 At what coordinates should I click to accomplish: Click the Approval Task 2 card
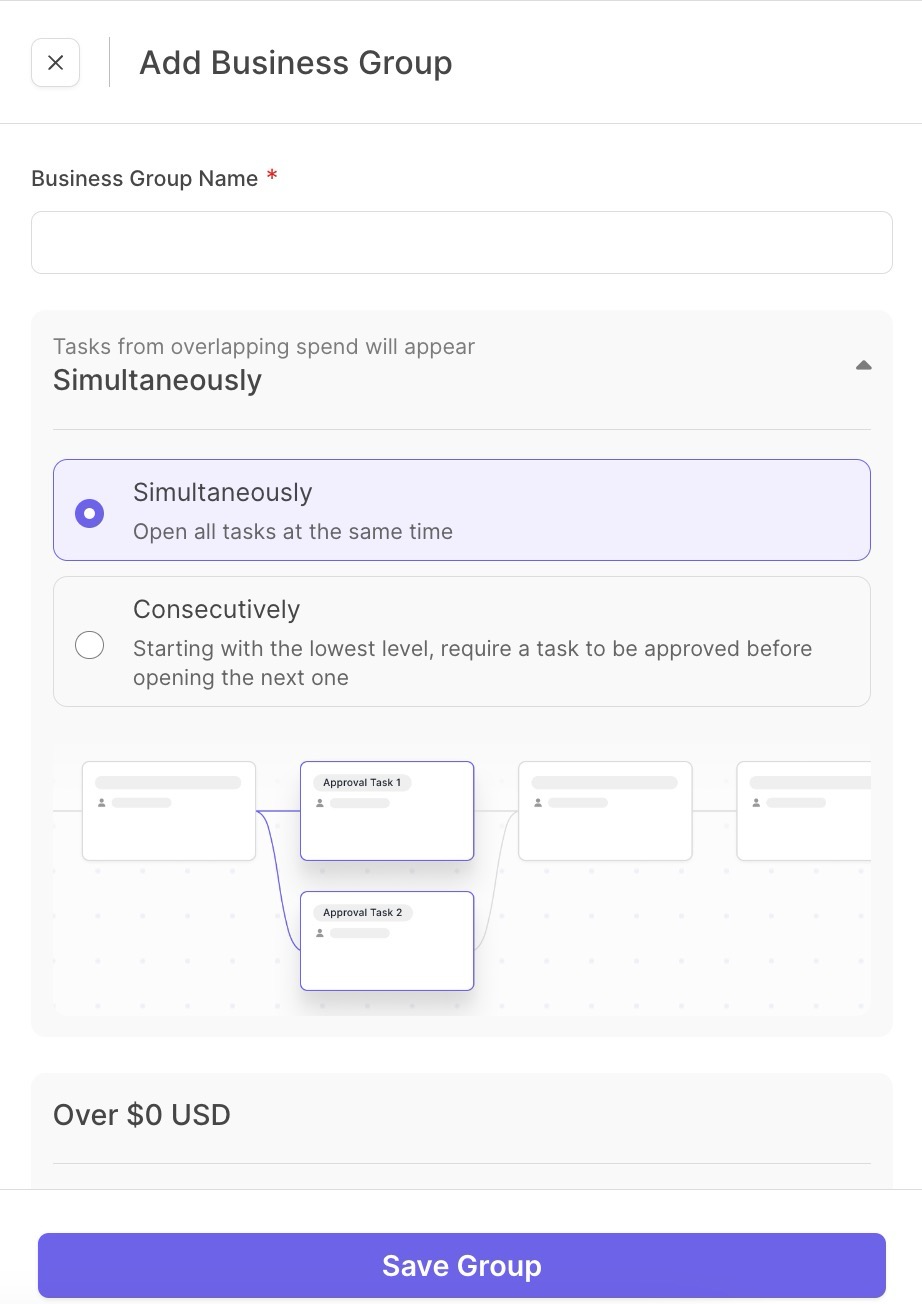[387, 941]
